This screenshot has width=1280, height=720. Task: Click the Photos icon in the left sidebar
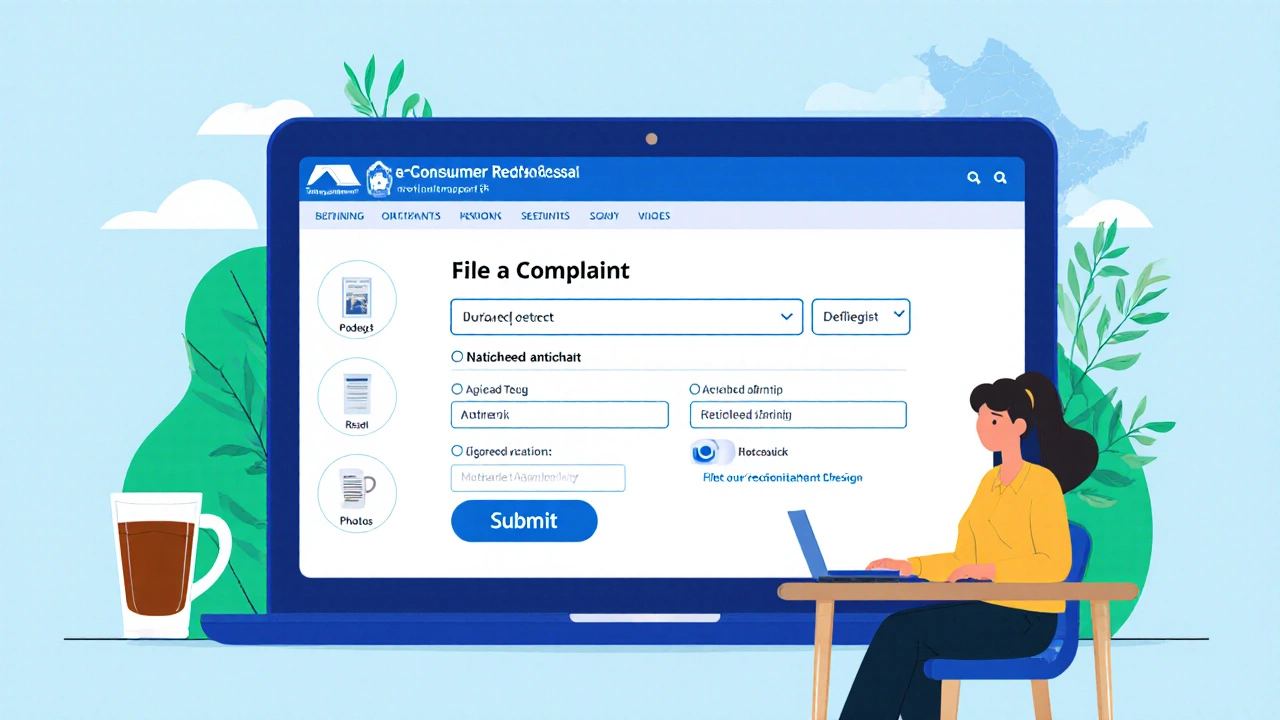(x=357, y=491)
